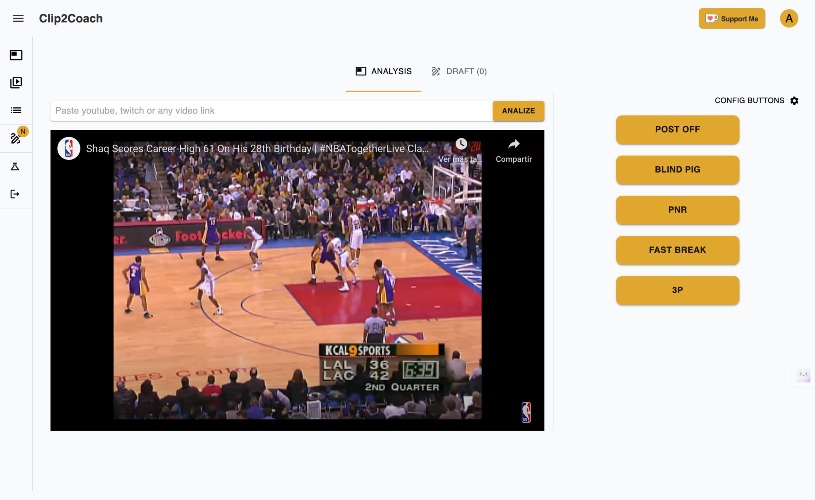Open the lab flask sidebar icon
This screenshot has width=815, height=500.
click(15, 166)
